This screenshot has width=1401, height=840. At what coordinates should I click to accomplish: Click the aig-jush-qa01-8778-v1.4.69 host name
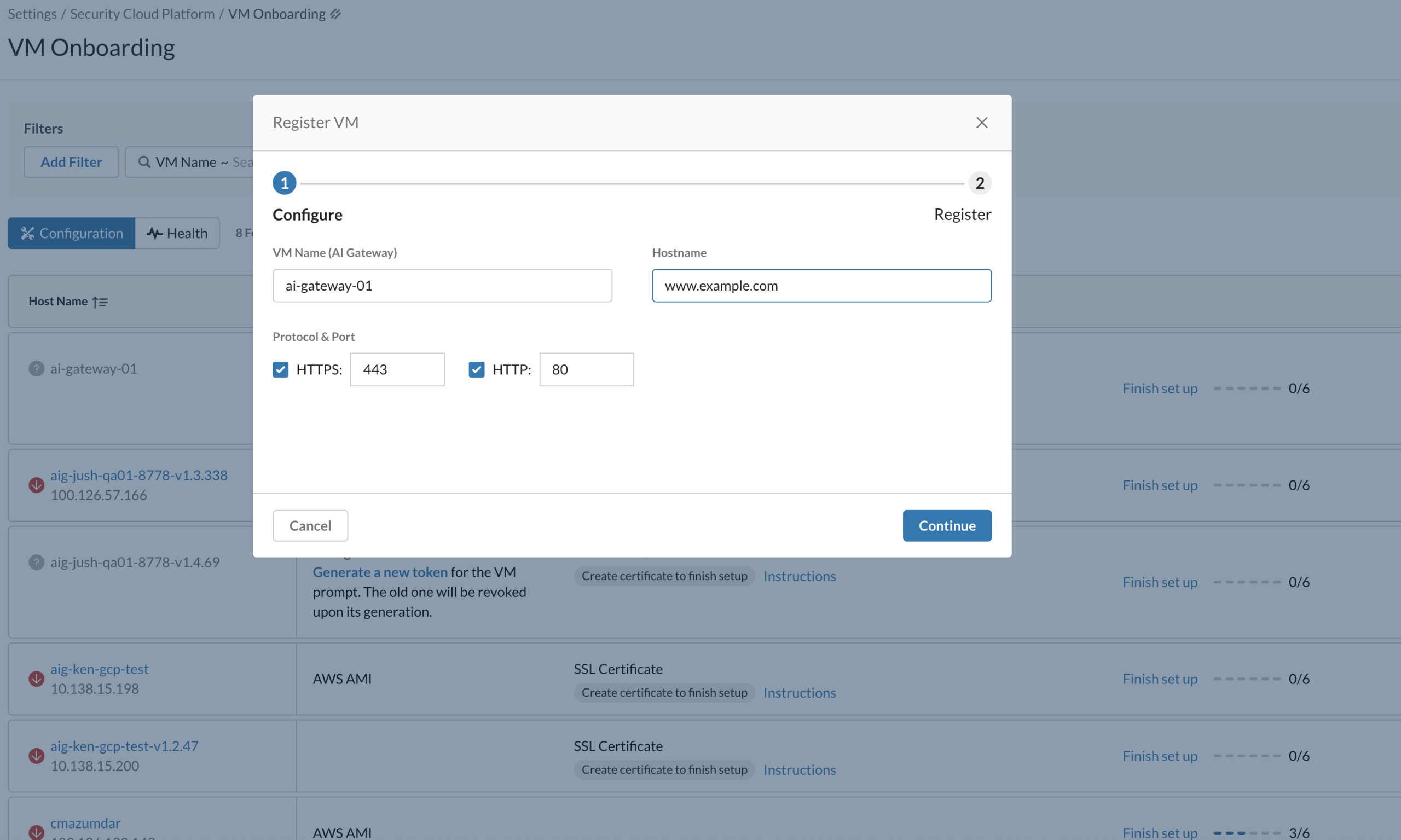pyautogui.click(x=135, y=562)
